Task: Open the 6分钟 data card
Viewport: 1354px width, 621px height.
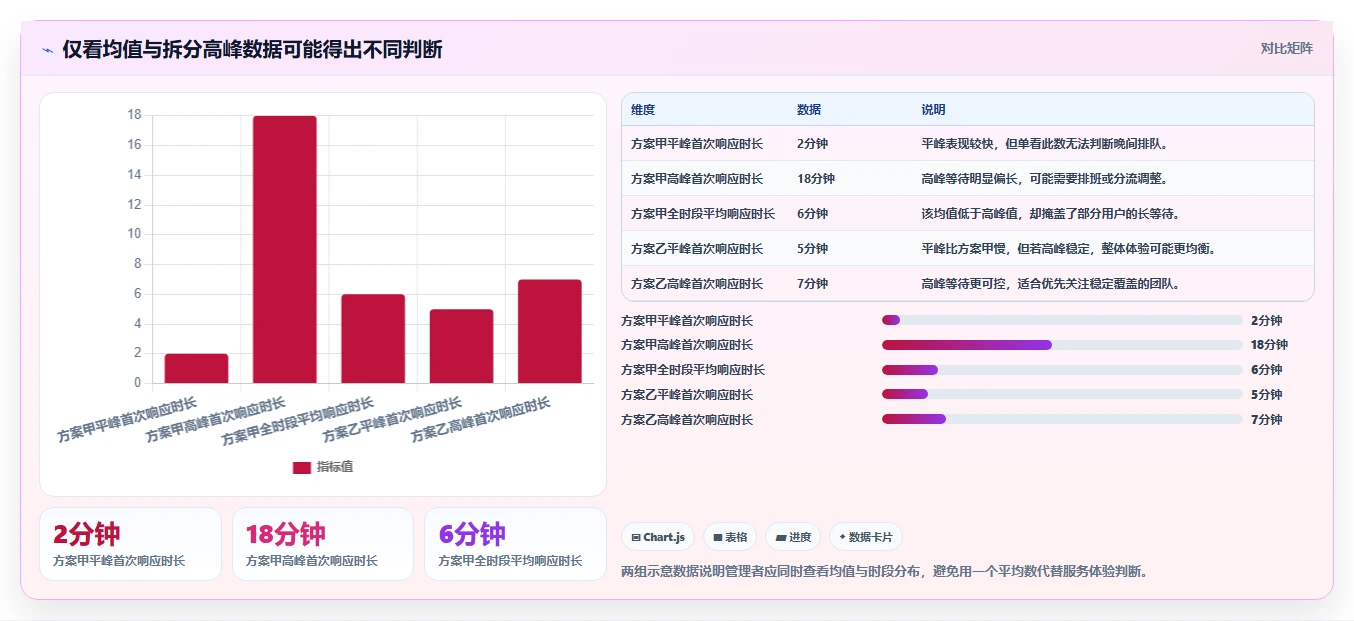Action: [x=515, y=544]
